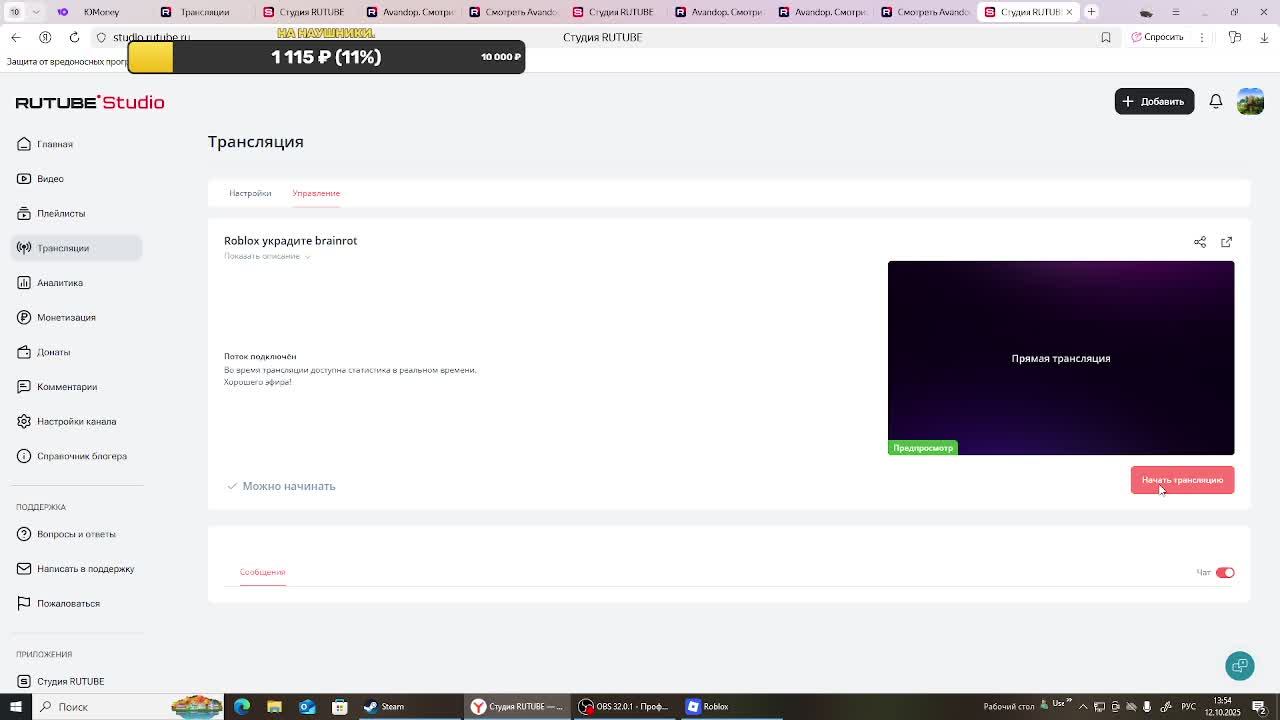Open Windows Start menu
The width and height of the screenshot is (1280, 720).
16,707
